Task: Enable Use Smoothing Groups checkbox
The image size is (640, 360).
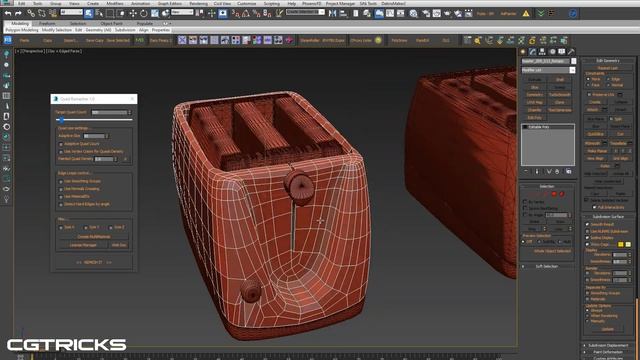Action: click(x=61, y=181)
